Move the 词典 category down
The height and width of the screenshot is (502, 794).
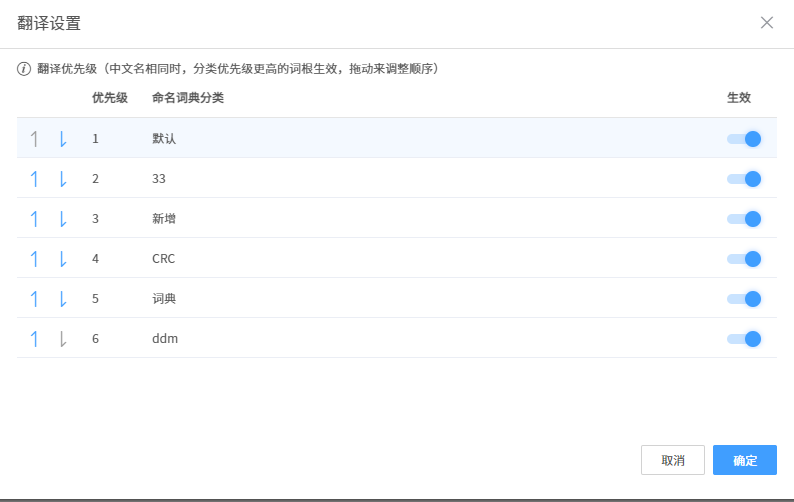click(x=63, y=298)
